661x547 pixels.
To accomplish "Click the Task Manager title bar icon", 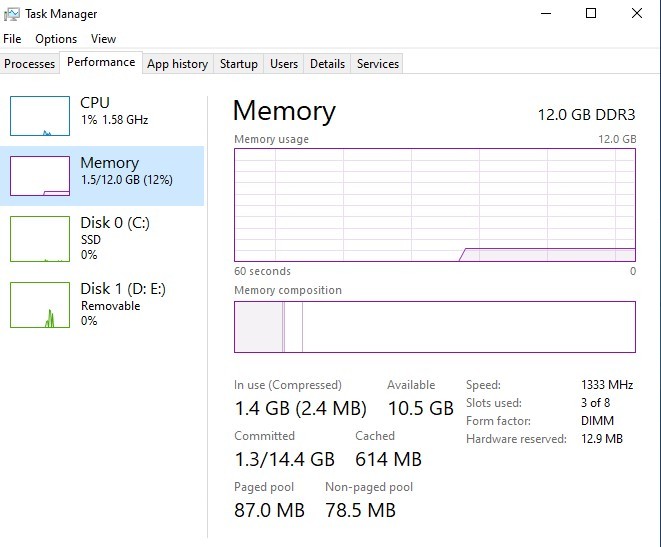I will 12,14.
